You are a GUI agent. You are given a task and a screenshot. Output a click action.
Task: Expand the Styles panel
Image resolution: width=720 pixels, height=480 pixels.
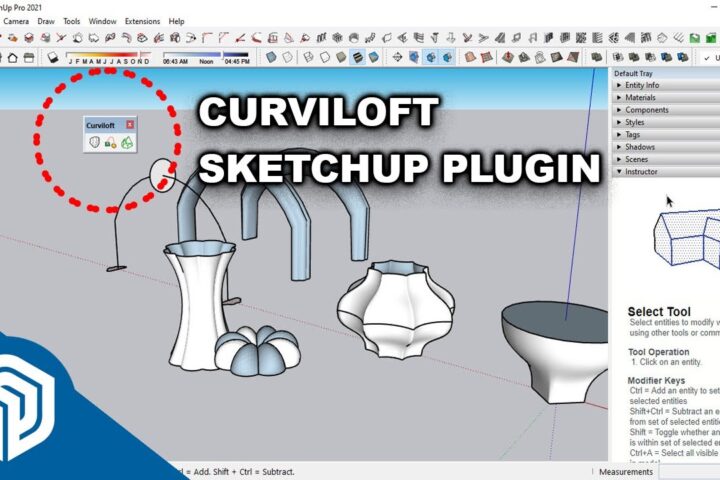(x=666, y=122)
